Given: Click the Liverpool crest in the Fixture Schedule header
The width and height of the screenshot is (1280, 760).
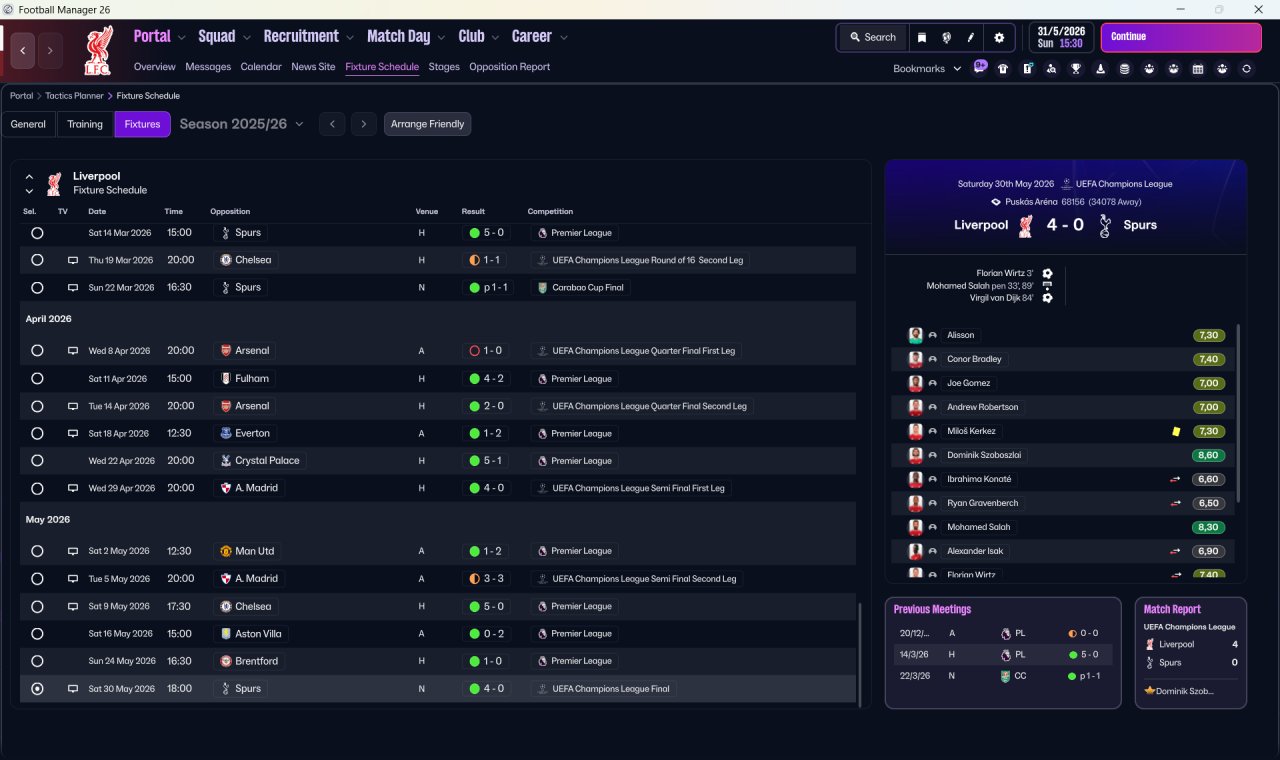Looking at the screenshot, I should click(55, 183).
